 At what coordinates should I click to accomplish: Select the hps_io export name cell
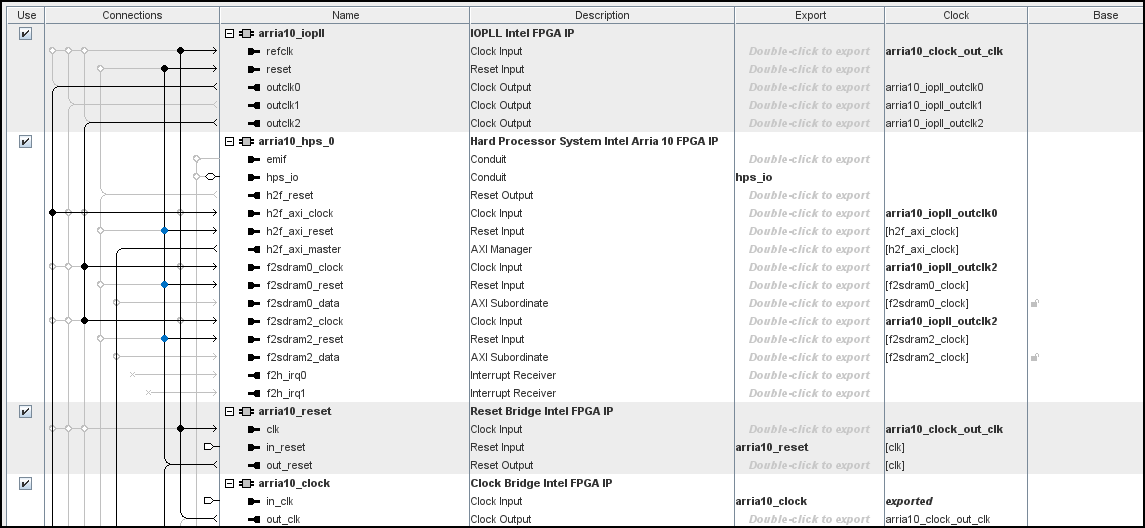(754, 177)
